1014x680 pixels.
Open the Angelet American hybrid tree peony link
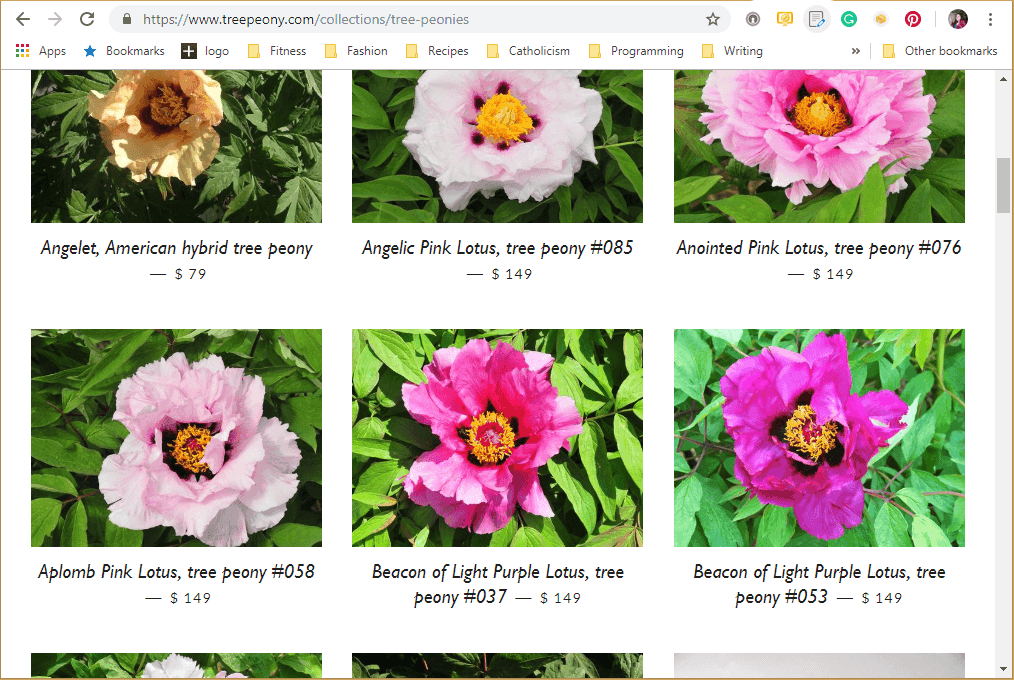(176, 247)
